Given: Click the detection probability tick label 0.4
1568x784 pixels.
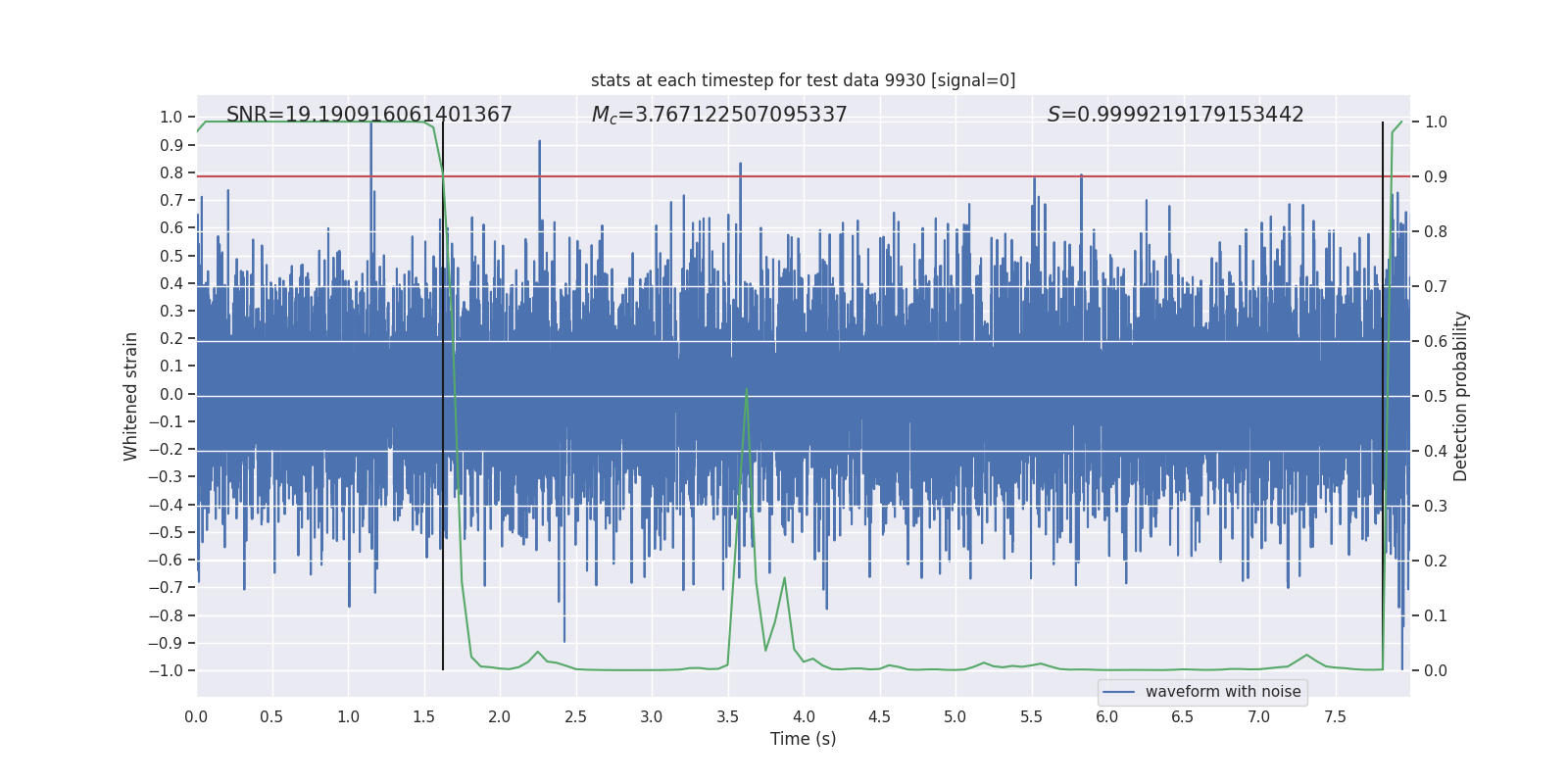Looking at the screenshot, I should point(1436,452).
